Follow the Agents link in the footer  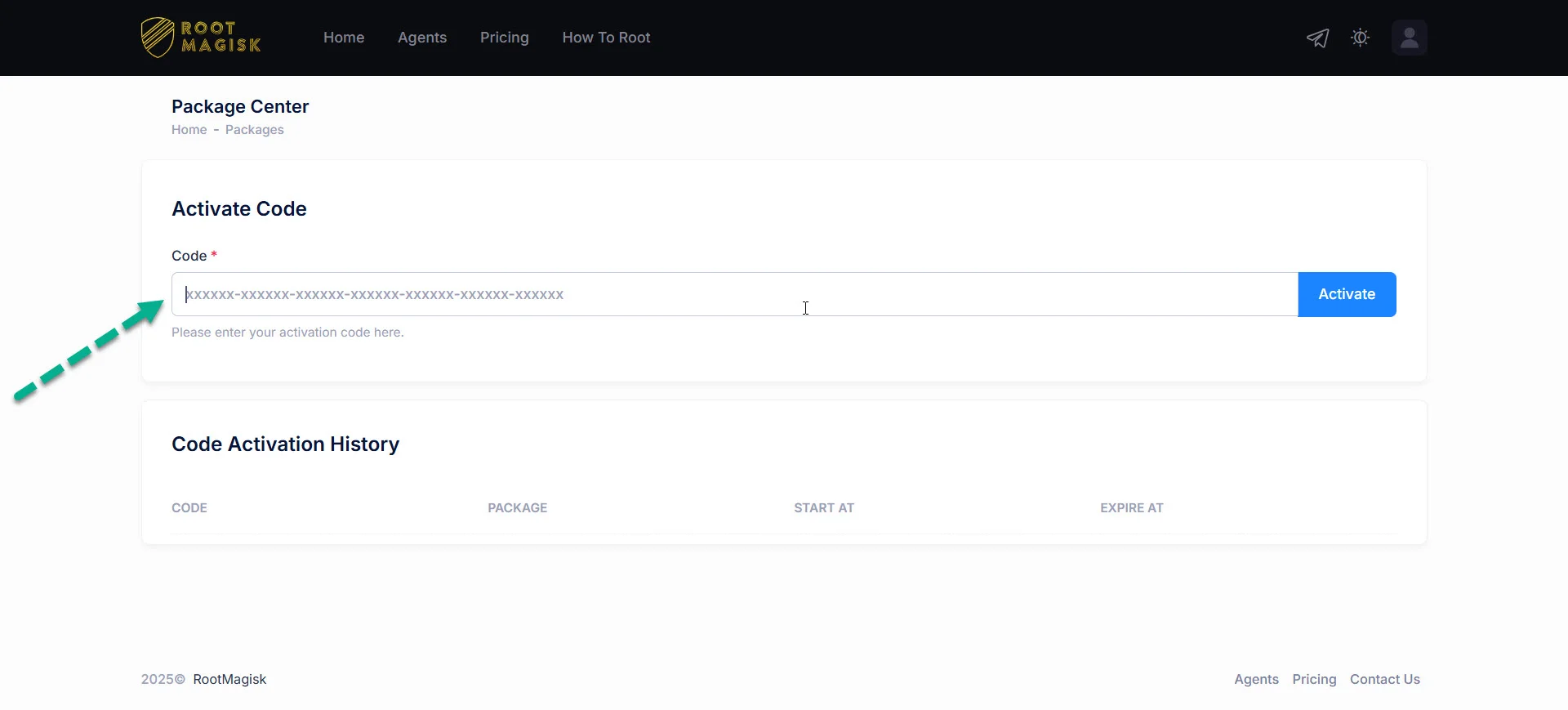pos(1256,680)
